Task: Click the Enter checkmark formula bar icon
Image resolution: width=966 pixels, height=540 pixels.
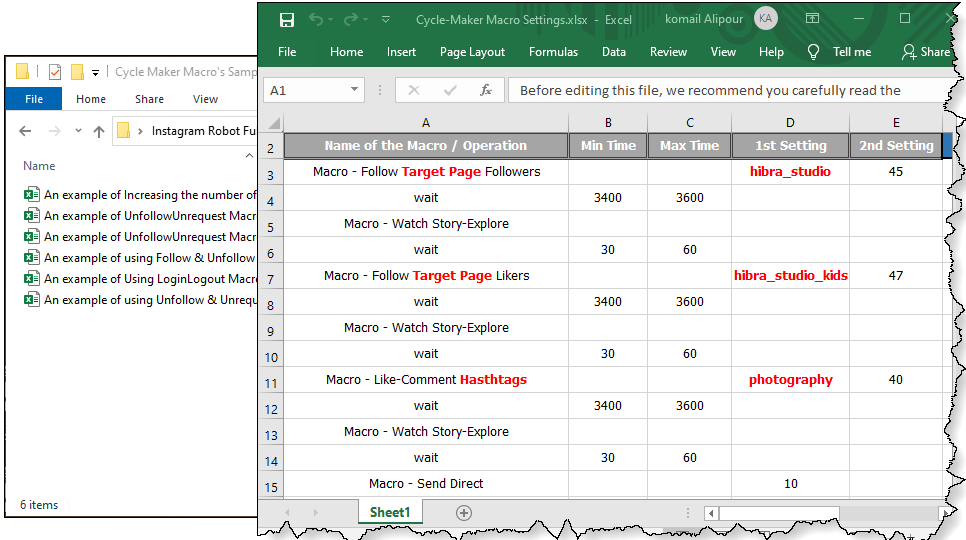Action: pyautogui.click(x=450, y=91)
